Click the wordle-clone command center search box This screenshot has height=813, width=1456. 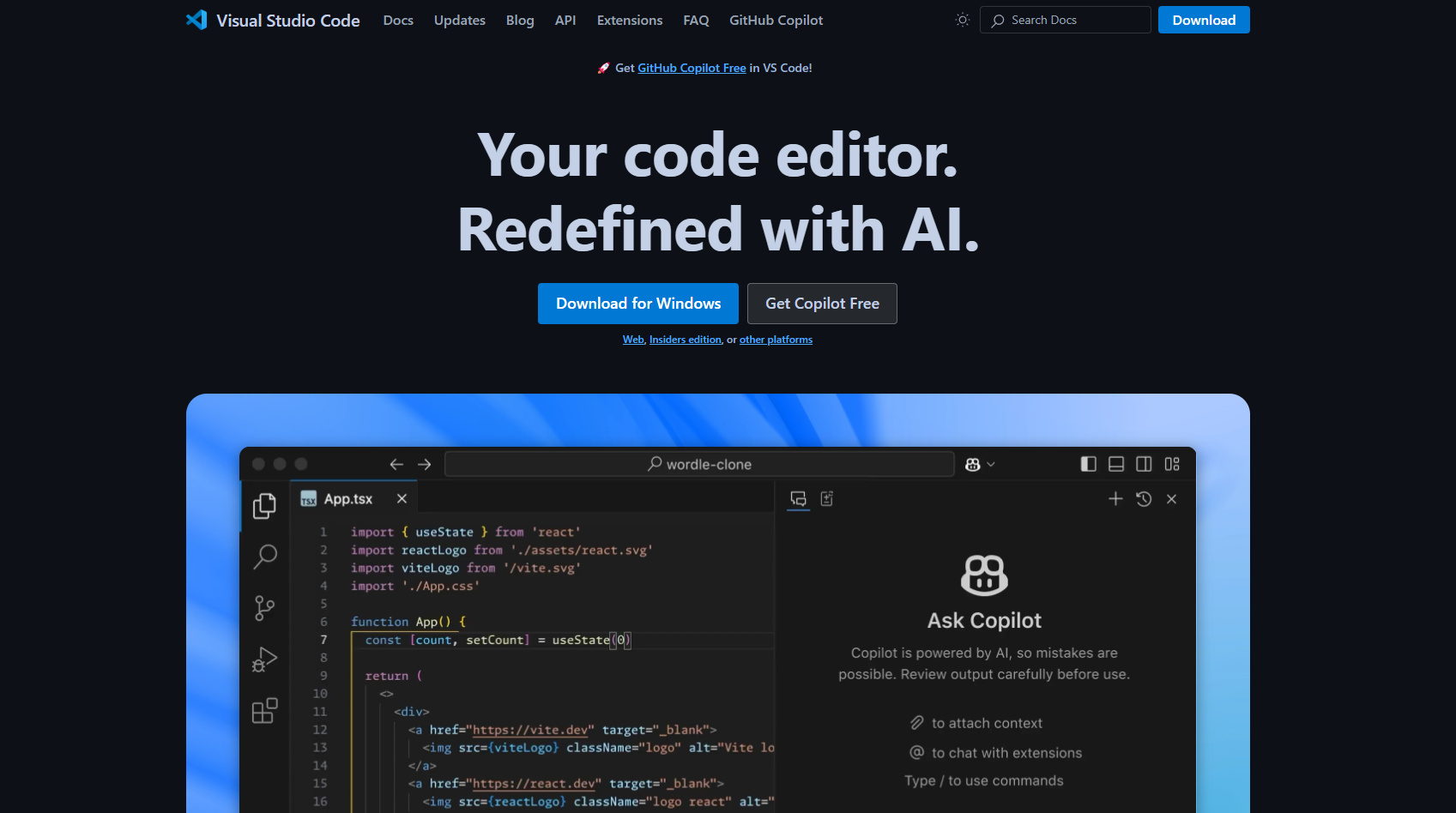point(699,464)
